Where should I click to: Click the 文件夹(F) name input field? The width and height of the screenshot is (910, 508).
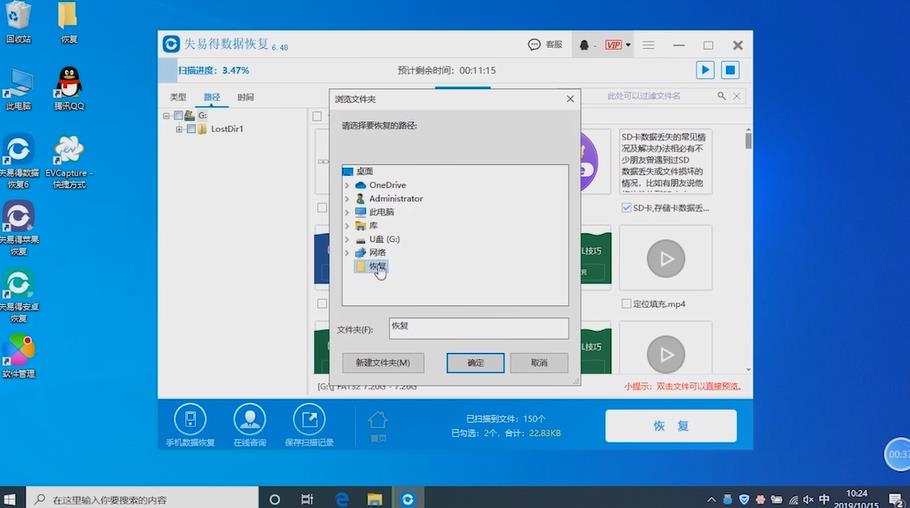[479, 328]
